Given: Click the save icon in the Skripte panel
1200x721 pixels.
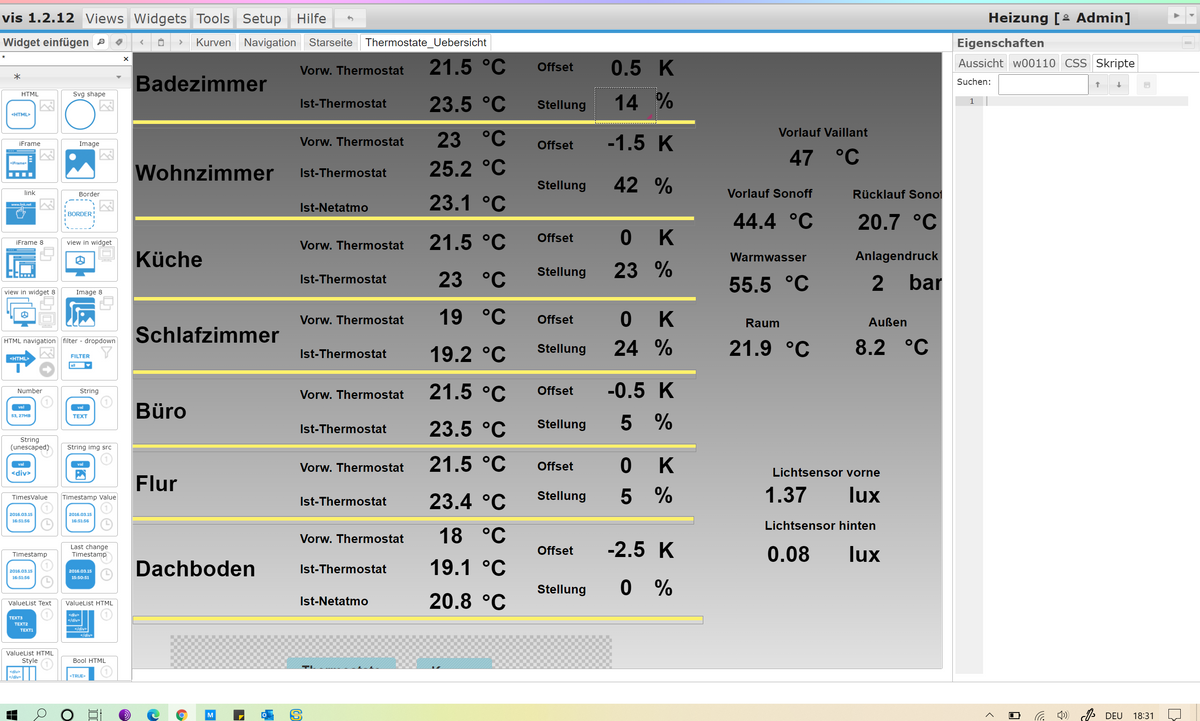Looking at the screenshot, I should tap(1146, 84).
